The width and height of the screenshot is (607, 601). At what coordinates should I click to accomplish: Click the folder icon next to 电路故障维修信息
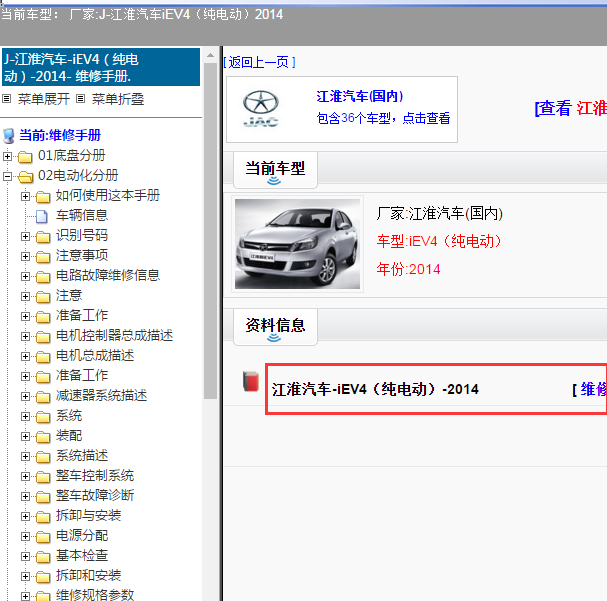43,277
